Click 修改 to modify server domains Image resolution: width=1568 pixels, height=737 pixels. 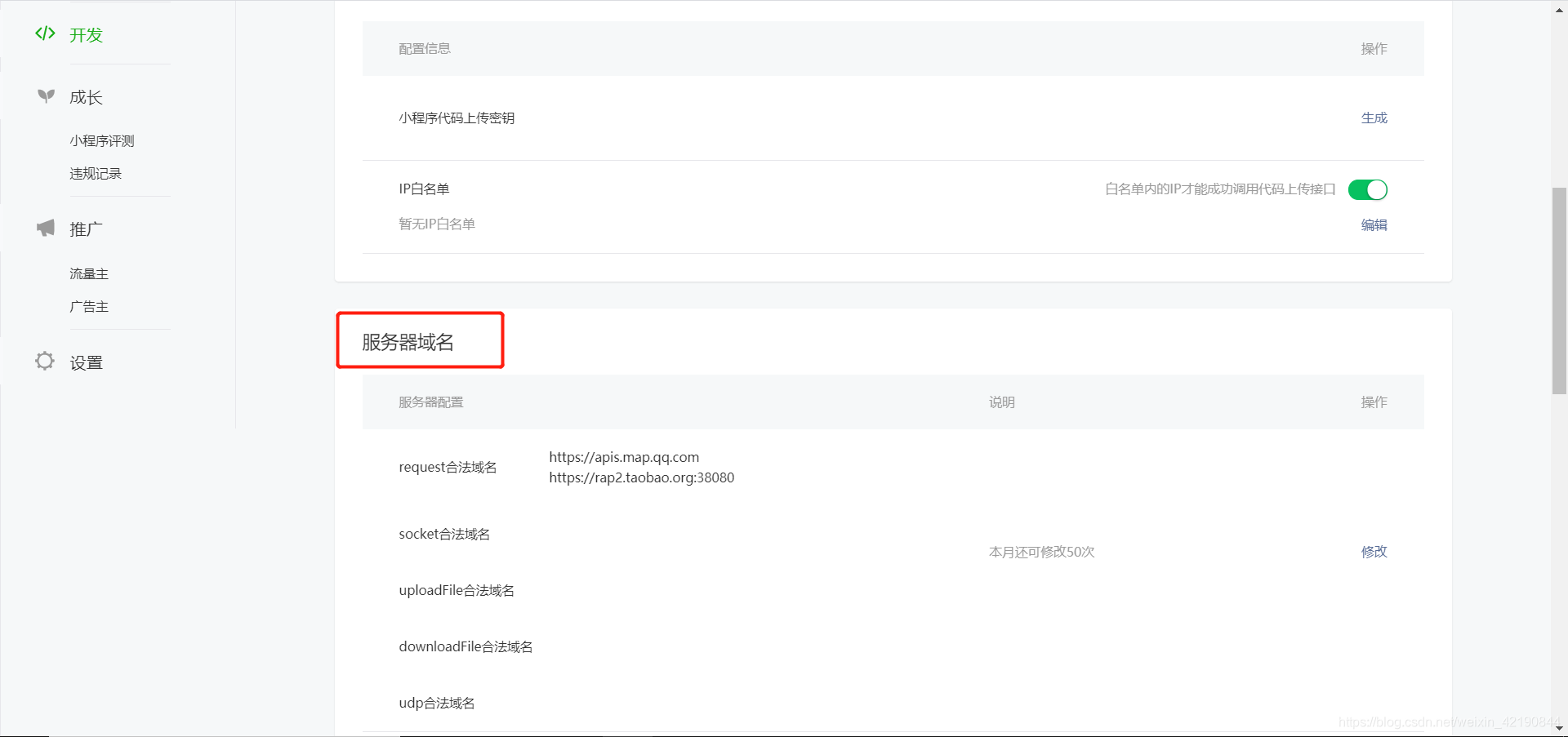[x=1374, y=551]
